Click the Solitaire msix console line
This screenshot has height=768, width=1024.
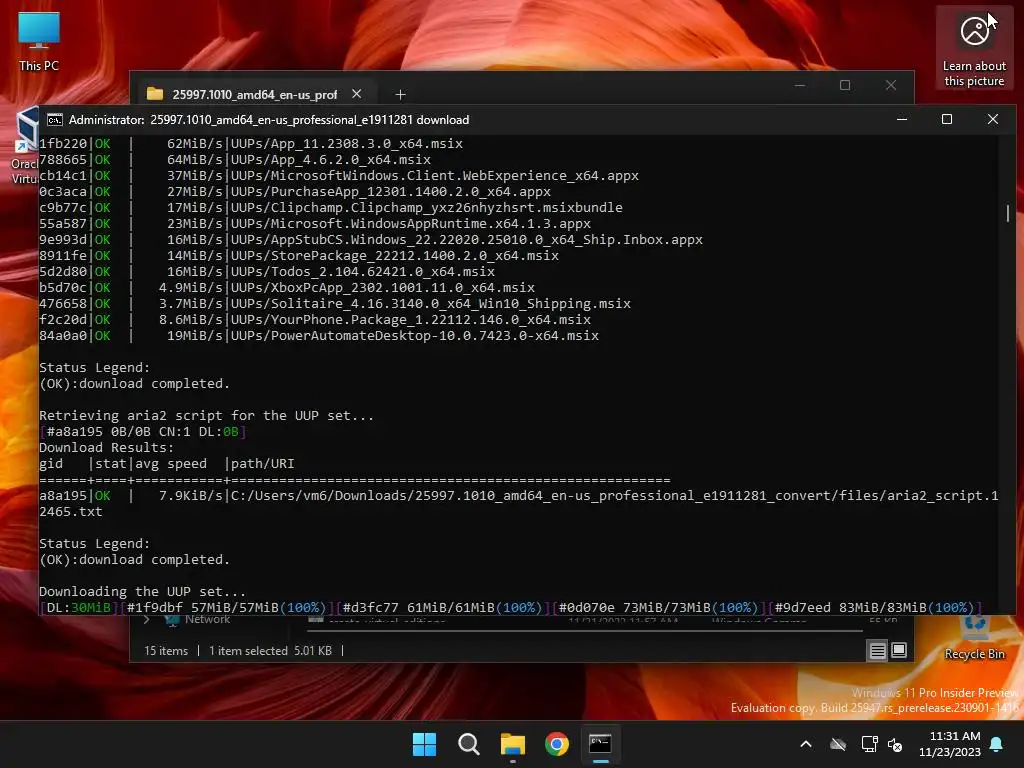pos(335,304)
